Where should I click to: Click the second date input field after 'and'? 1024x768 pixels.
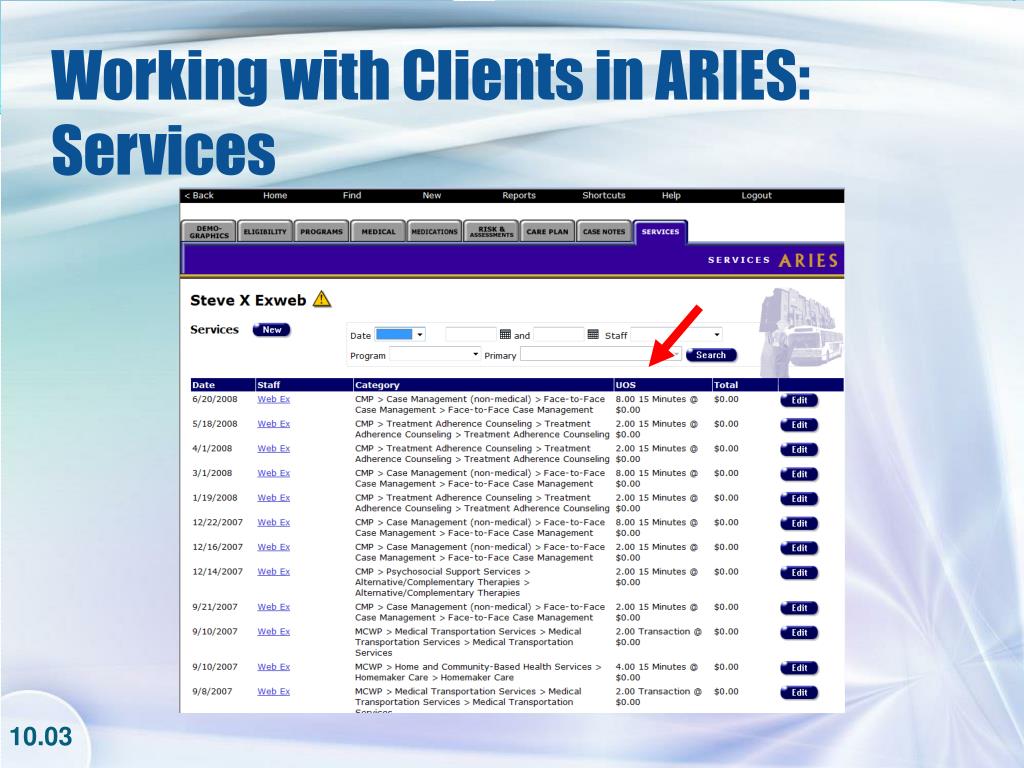[558, 334]
